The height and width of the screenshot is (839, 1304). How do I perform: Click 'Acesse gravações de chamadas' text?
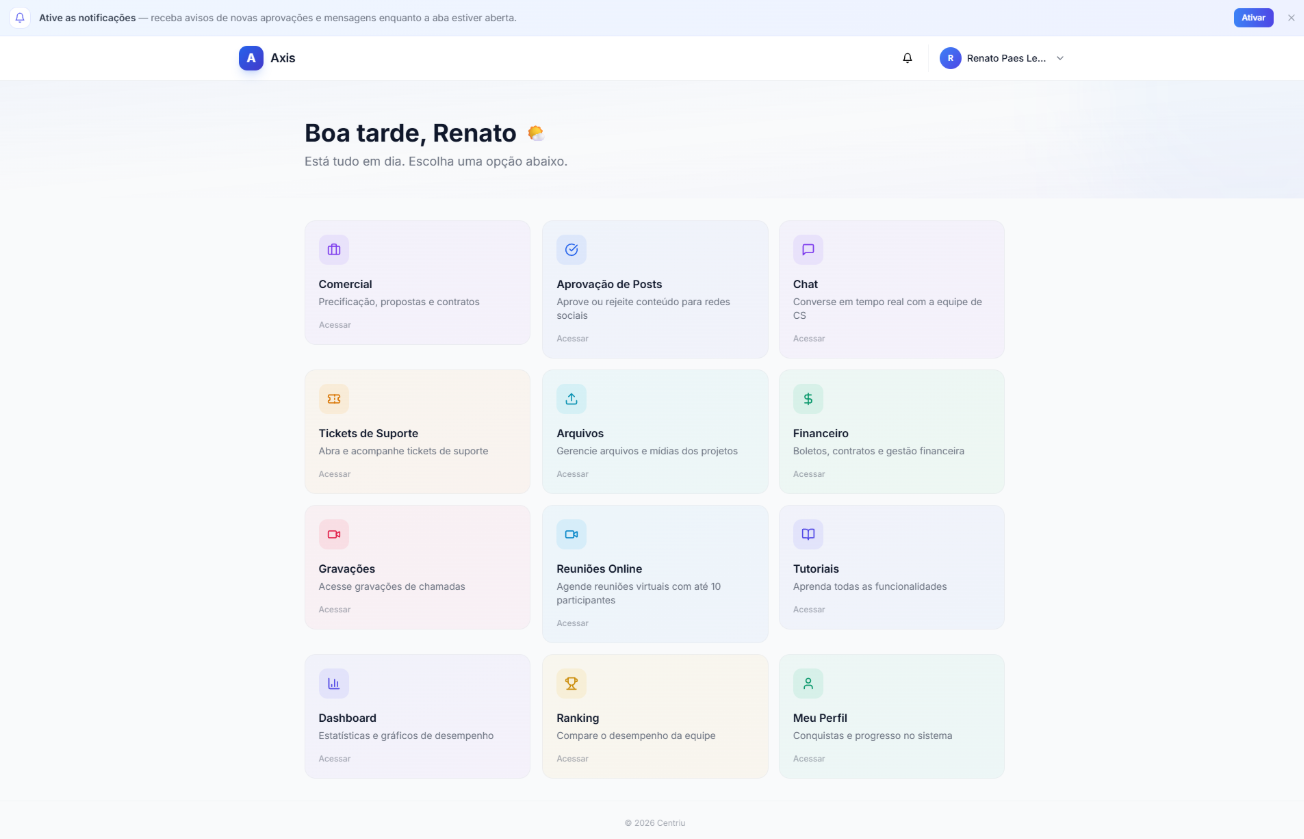click(x=392, y=587)
